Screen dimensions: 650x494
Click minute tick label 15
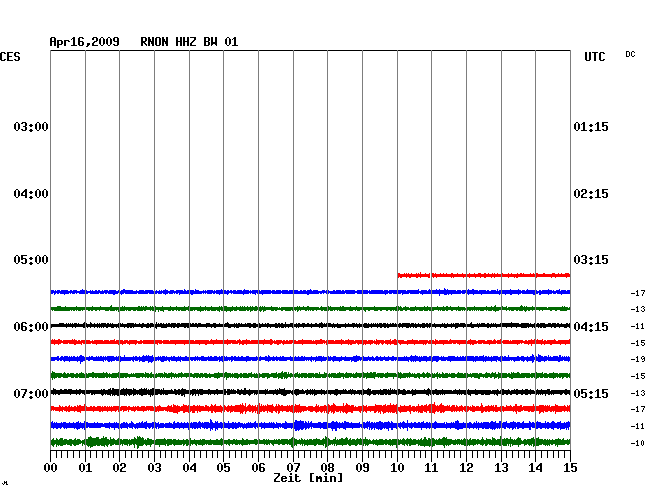coord(570,468)
